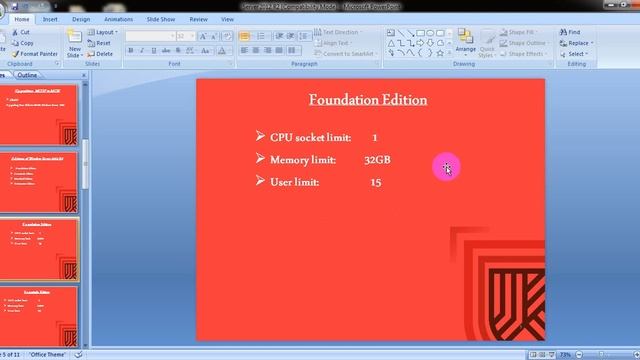Open the Layout dropdown
This screenshot has height=360, width=640.
click(x=103, y=32)
